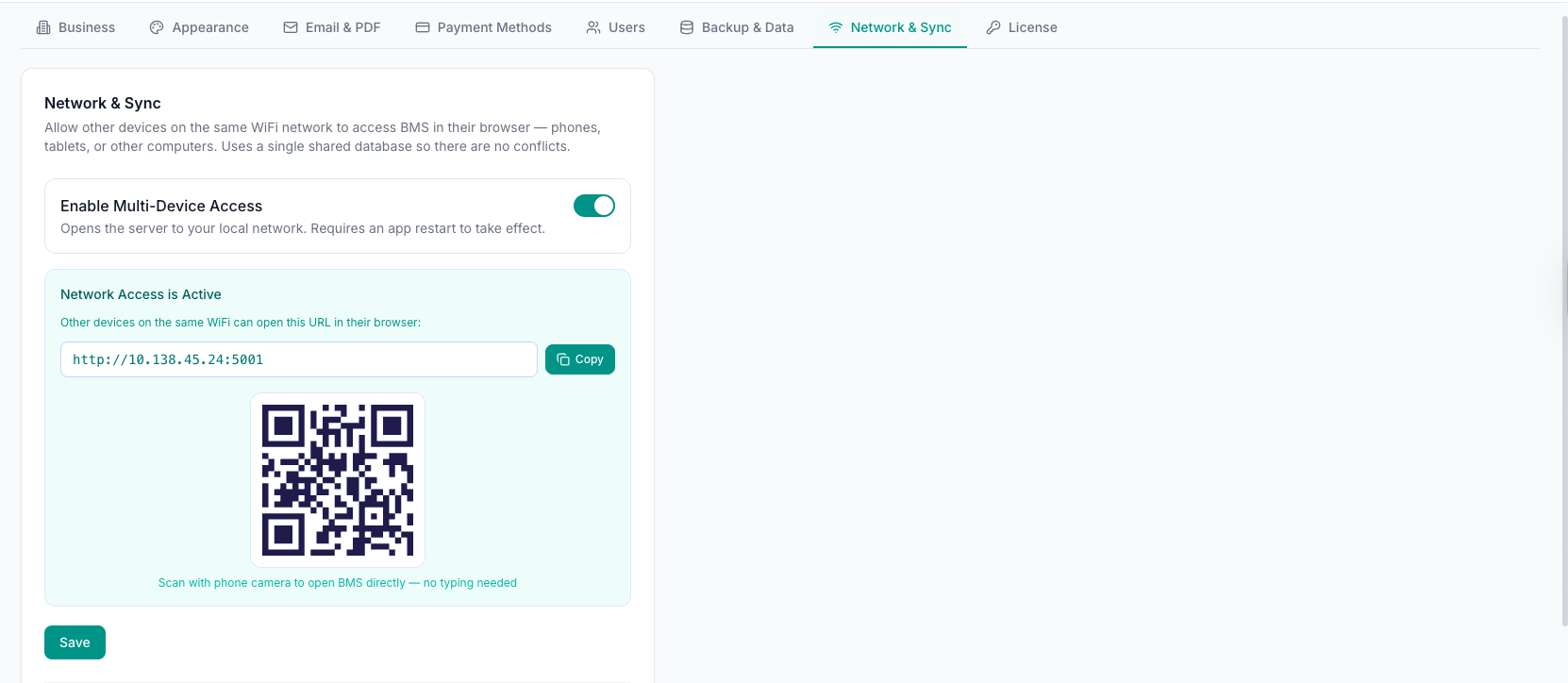Click the network URL input field

299,359
